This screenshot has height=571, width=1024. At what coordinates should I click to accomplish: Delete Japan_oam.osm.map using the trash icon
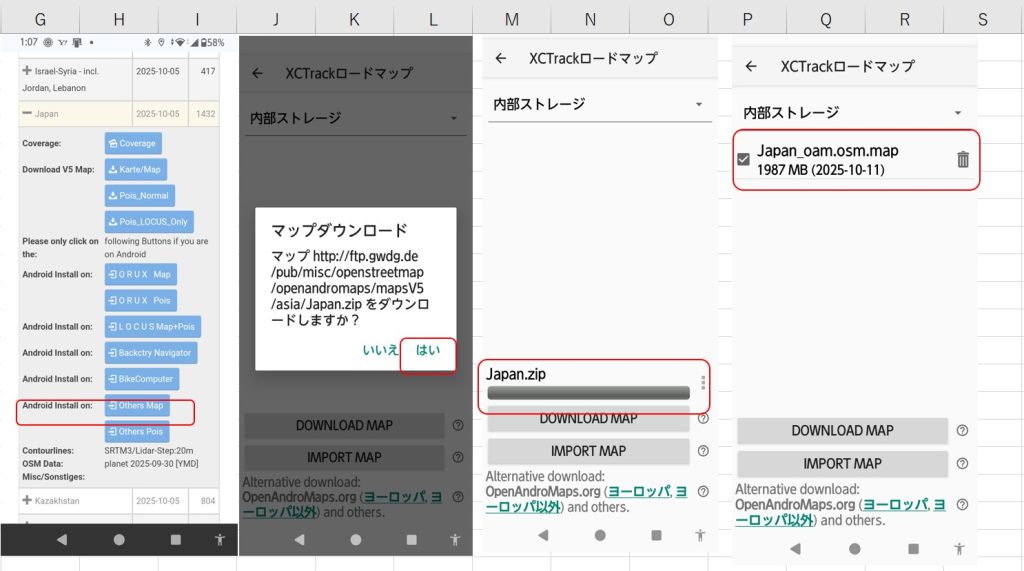962,160
